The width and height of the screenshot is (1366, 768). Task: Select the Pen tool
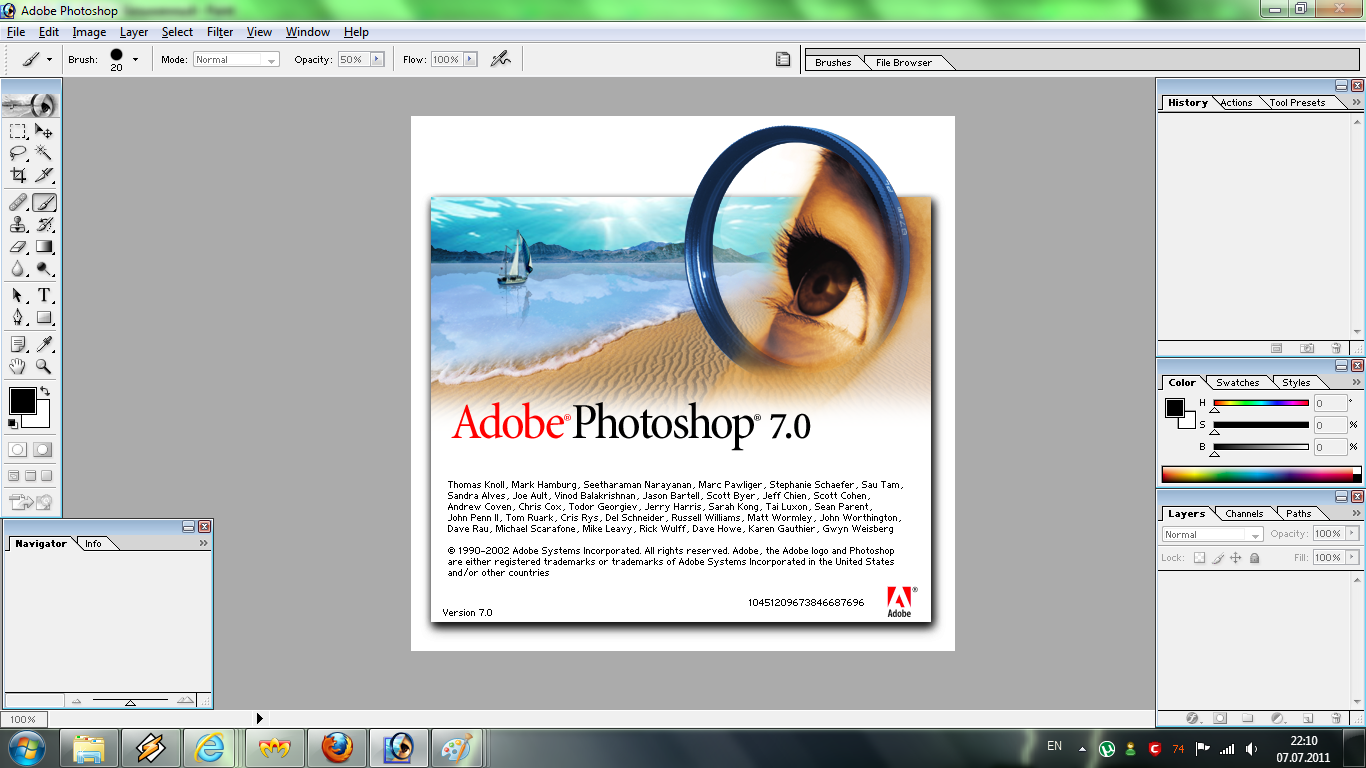tap(18, 317)
